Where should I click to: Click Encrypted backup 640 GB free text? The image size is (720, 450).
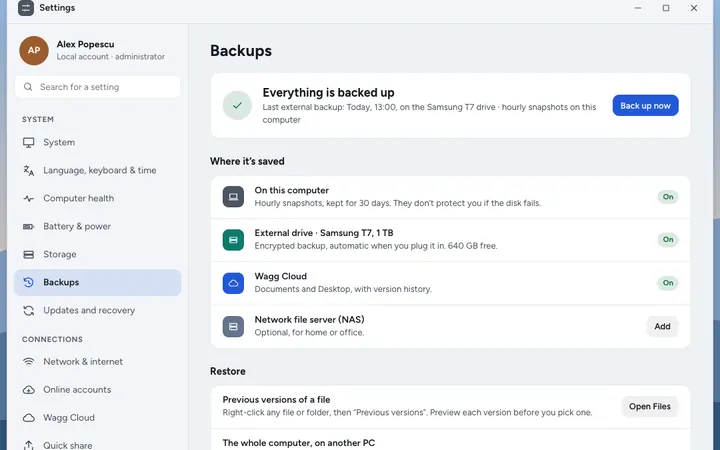click(x=376, y=246)
